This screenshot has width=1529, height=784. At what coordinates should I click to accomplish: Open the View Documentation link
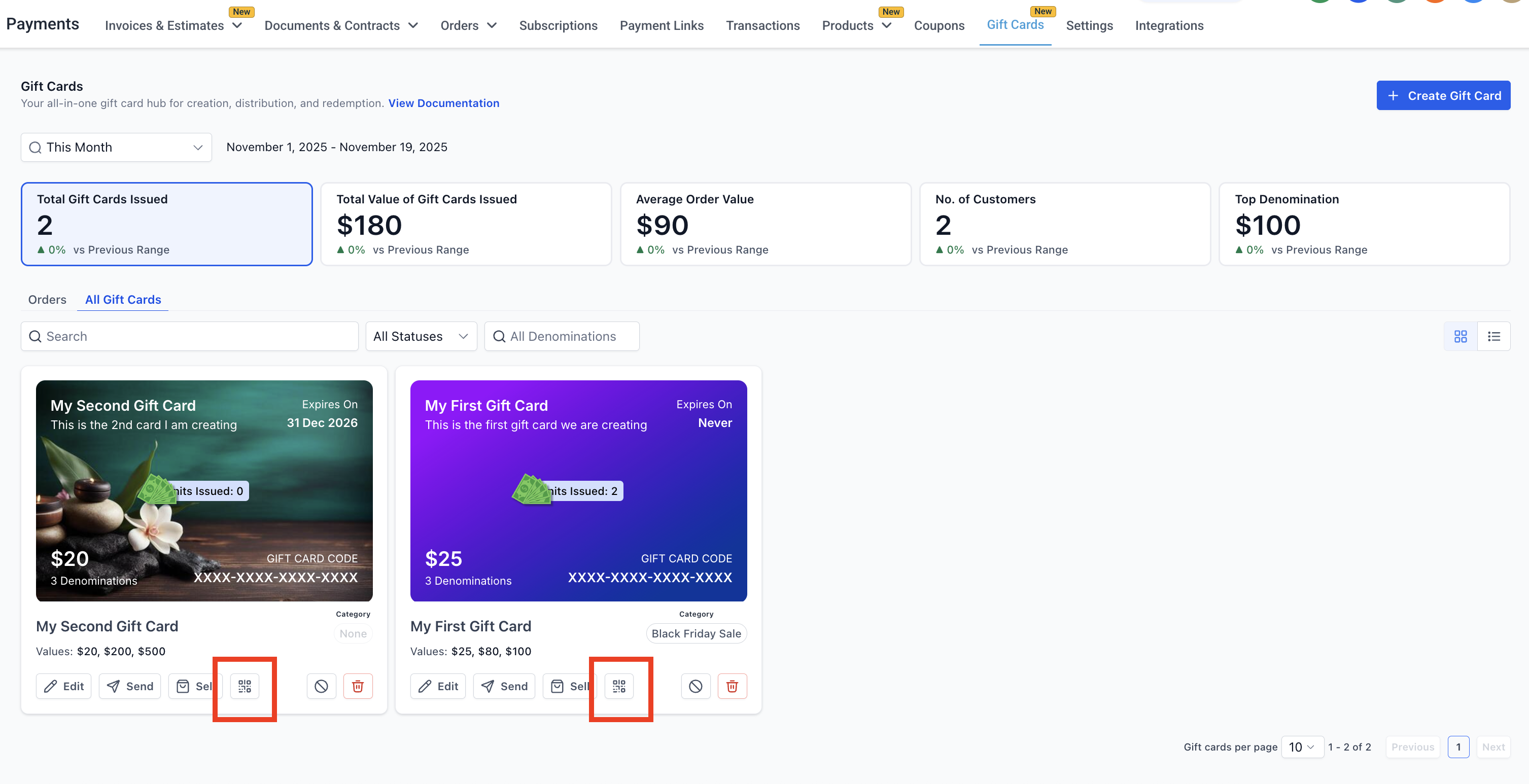pyautogui.click(x=443, y=103)
